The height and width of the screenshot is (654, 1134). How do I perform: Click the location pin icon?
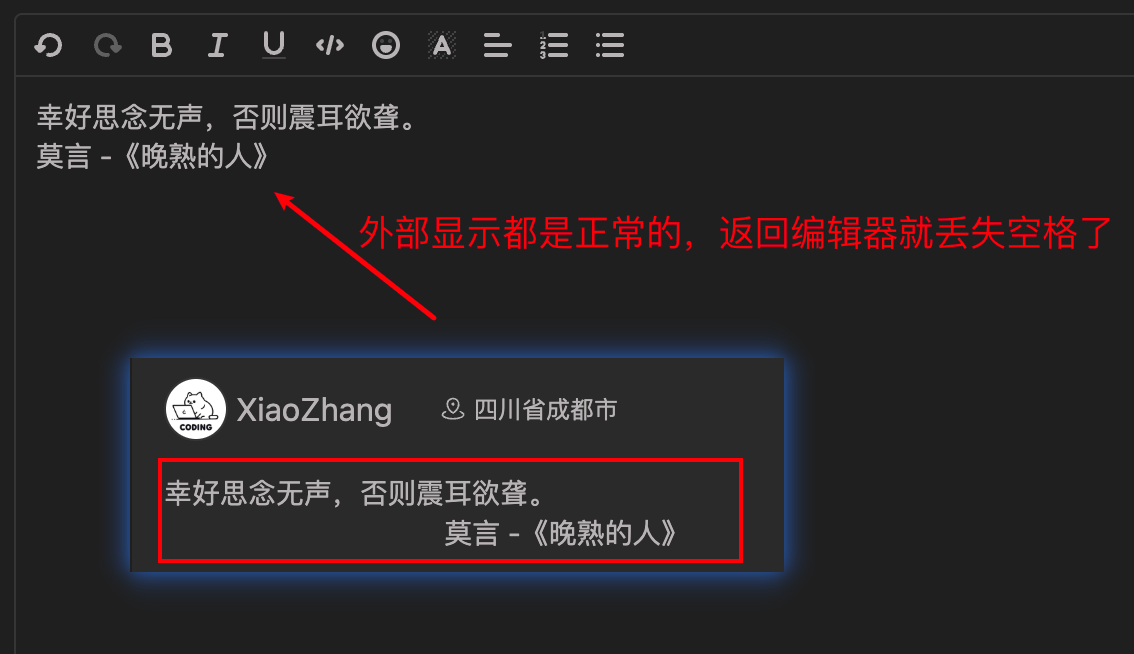click(453, 409)
